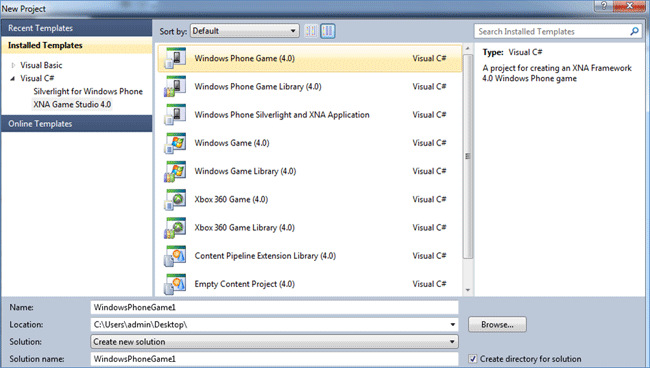The width and height of the screenshot is (650, 368).
Task: Open the Solution 'Create new solution' dropdown
Action: [x=274, y=342]
